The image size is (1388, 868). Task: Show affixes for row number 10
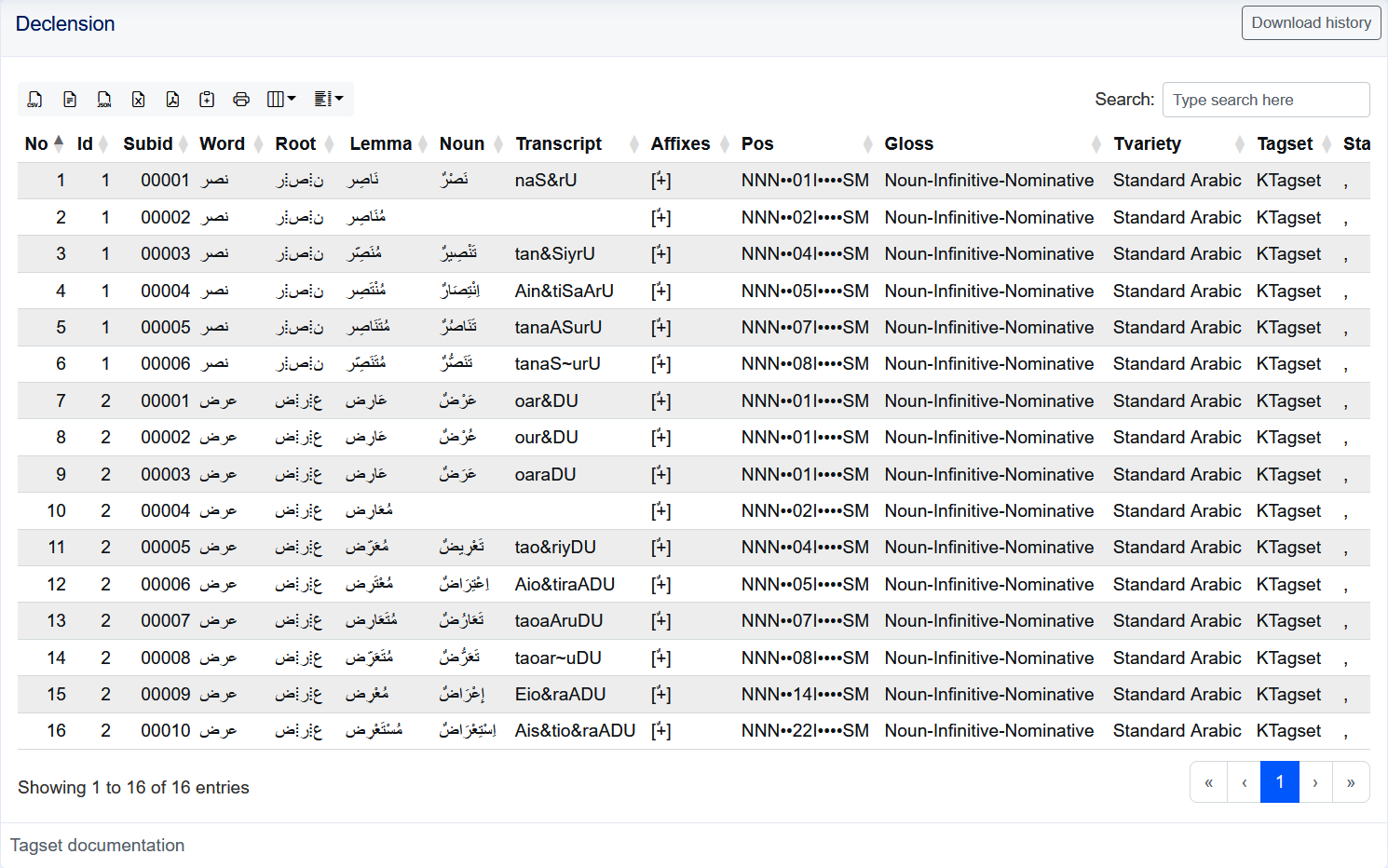pos(660,510)
